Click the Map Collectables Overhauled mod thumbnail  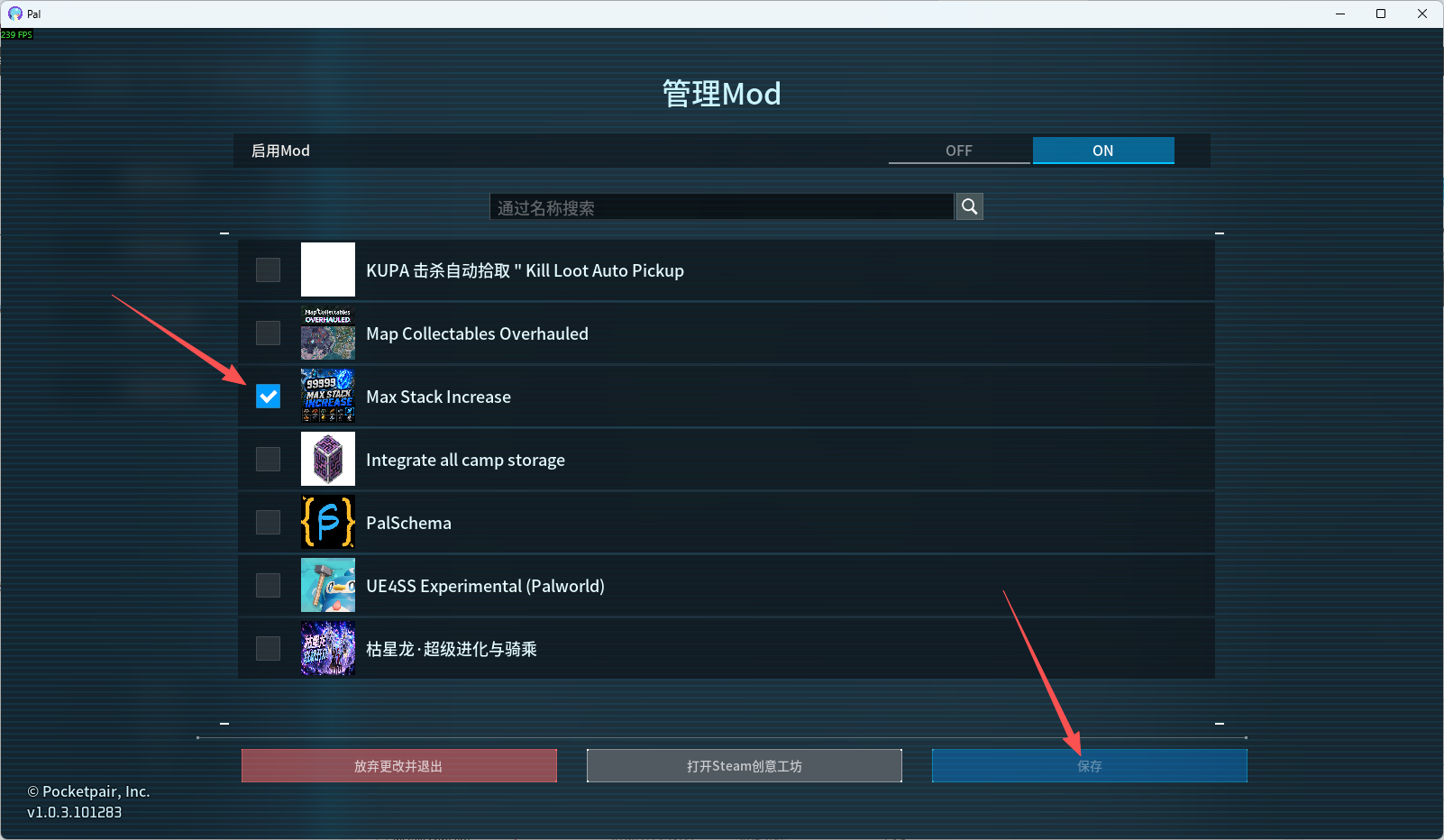(328, 333)
